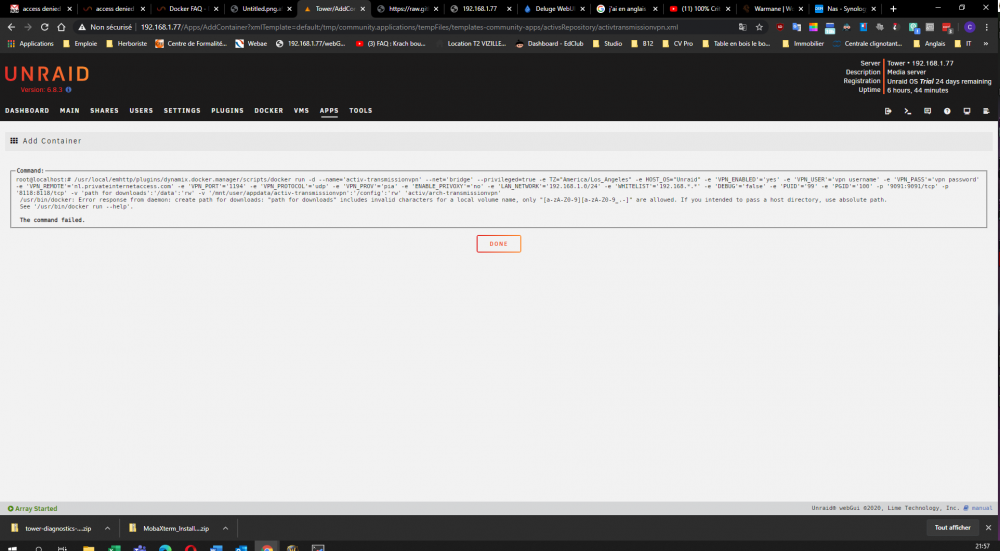Open the 'Immobilier' bookmark folder

click(x=803, y=43)
